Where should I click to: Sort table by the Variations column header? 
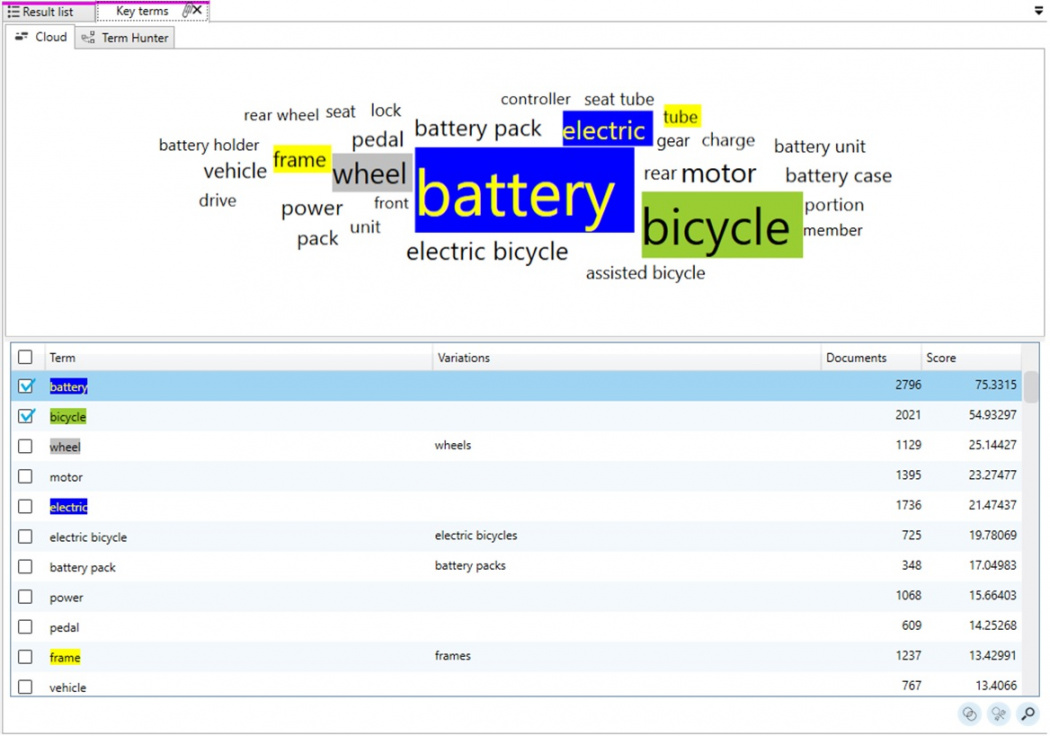click(x=626, y=358)
